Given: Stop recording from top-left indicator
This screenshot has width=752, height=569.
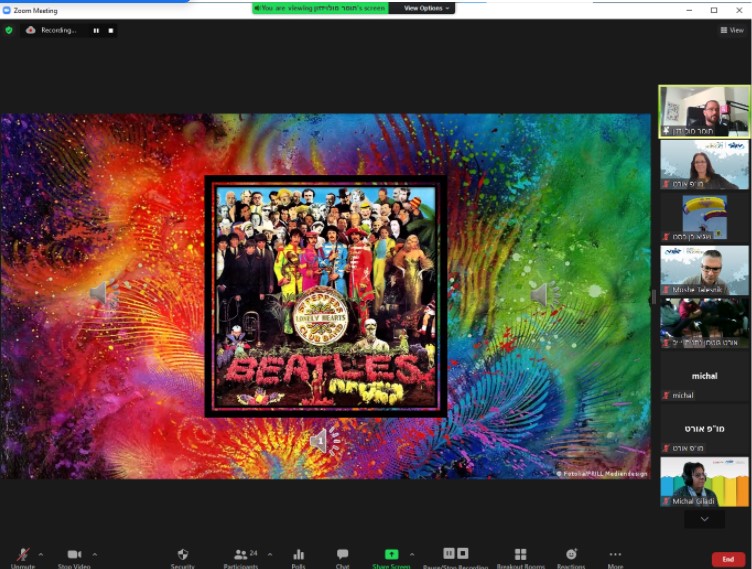Looking at the screenshot, I should [x=111, y=31].
